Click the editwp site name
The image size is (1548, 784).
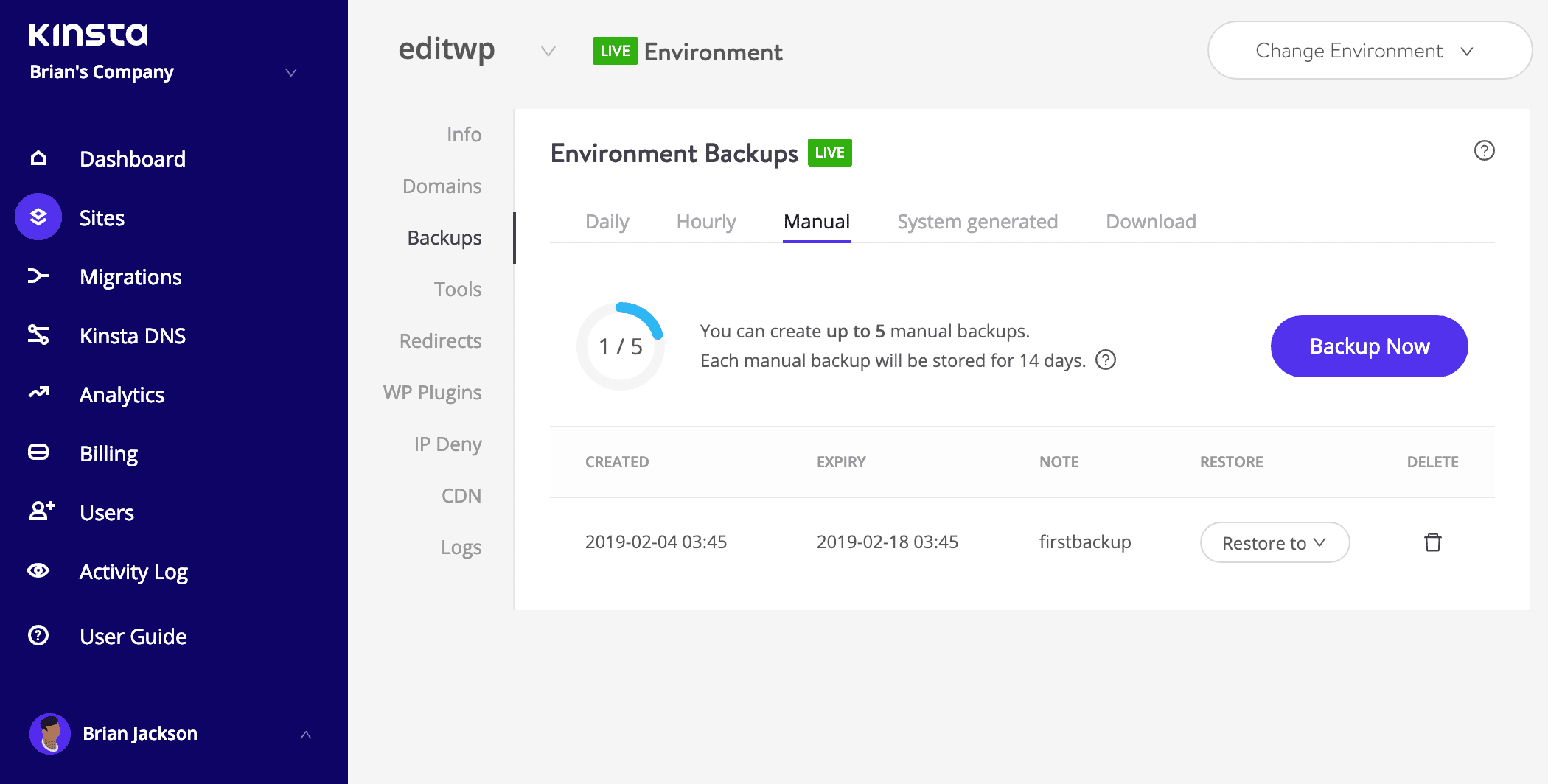(447, 49)
